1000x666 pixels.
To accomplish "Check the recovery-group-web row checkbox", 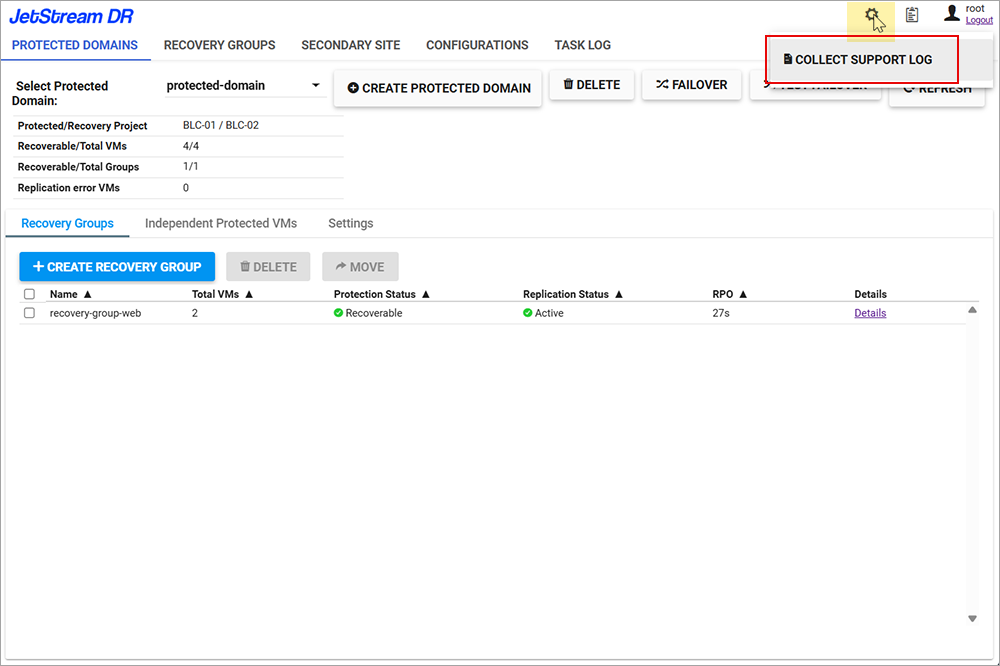I will click(29, 313).
